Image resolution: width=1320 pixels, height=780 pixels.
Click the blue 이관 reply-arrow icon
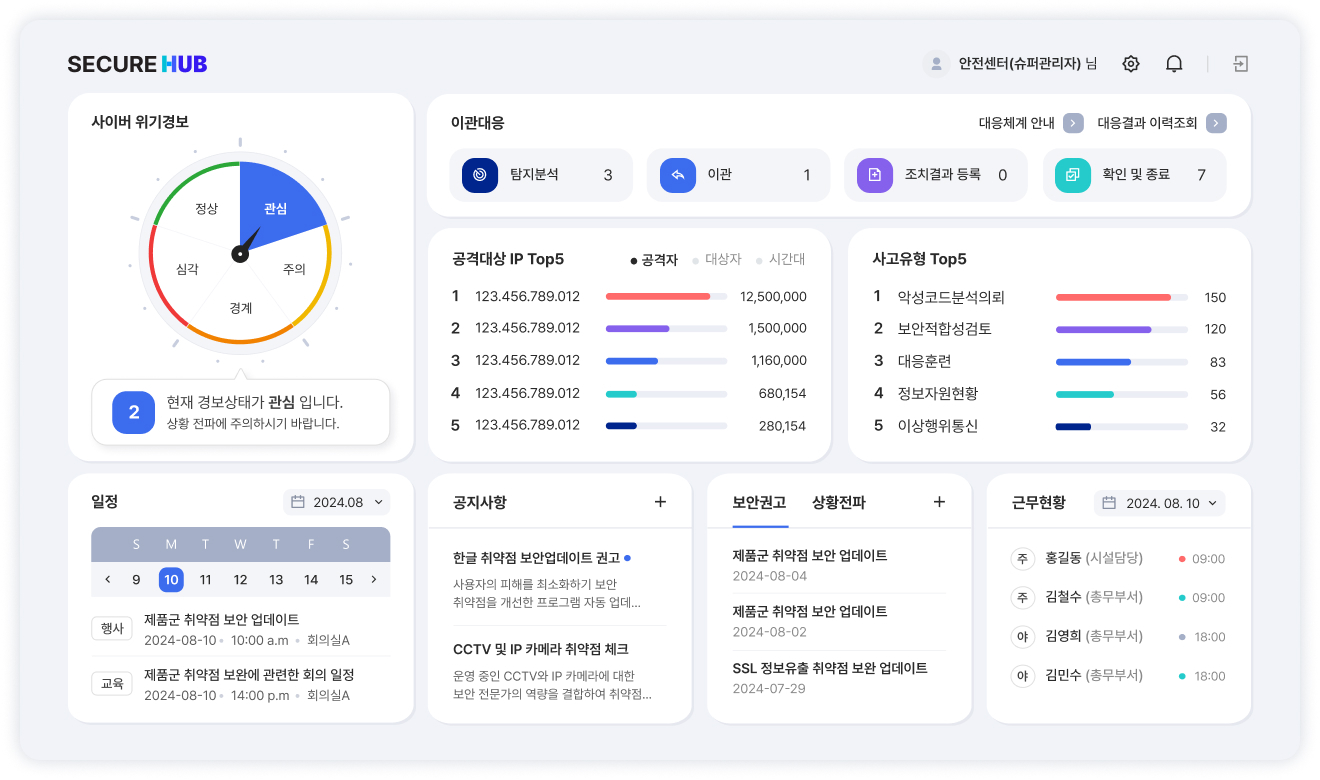[x=678, y=175]
